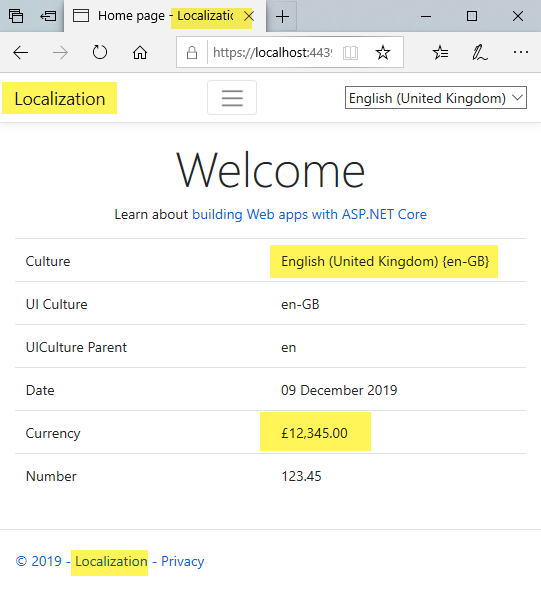
Task: Open the Privacy link in footer
Action: pos(182,561)
